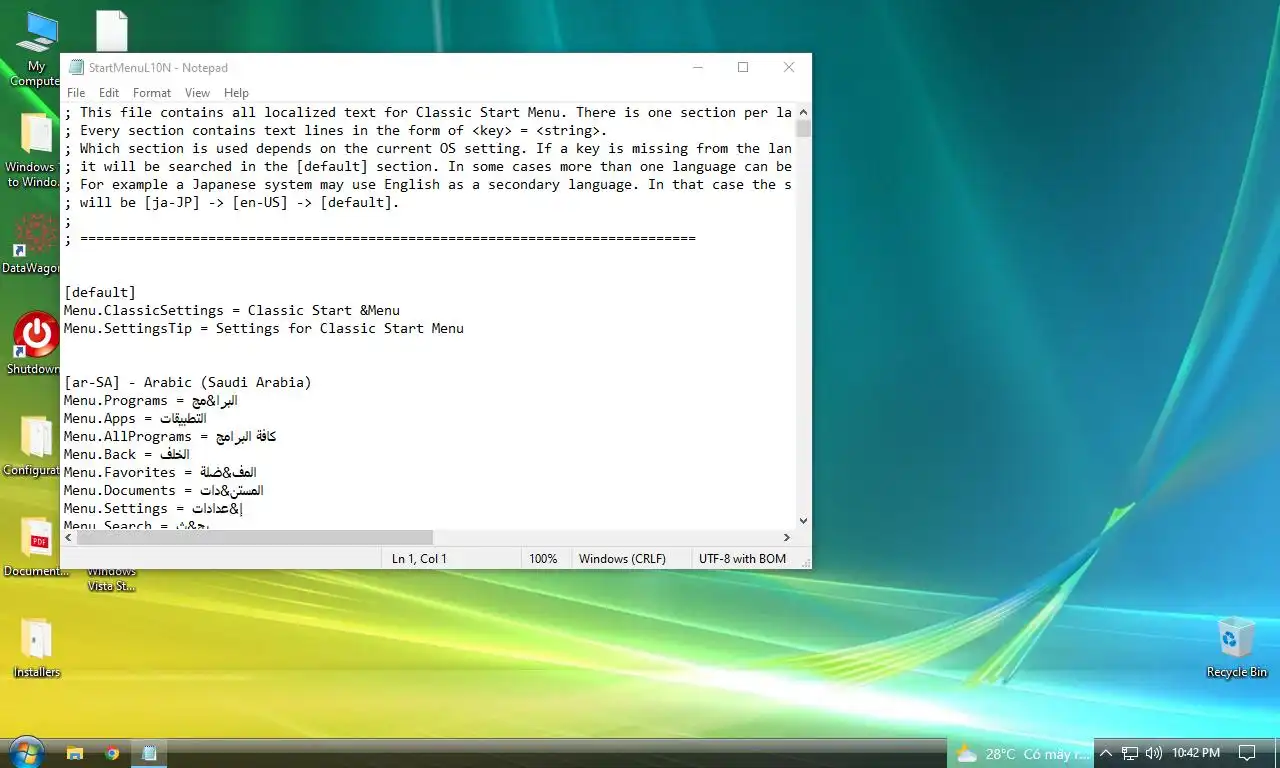Click the [default] section header line
Viewport: 1280px width, 768px height.
click(100, 292)
